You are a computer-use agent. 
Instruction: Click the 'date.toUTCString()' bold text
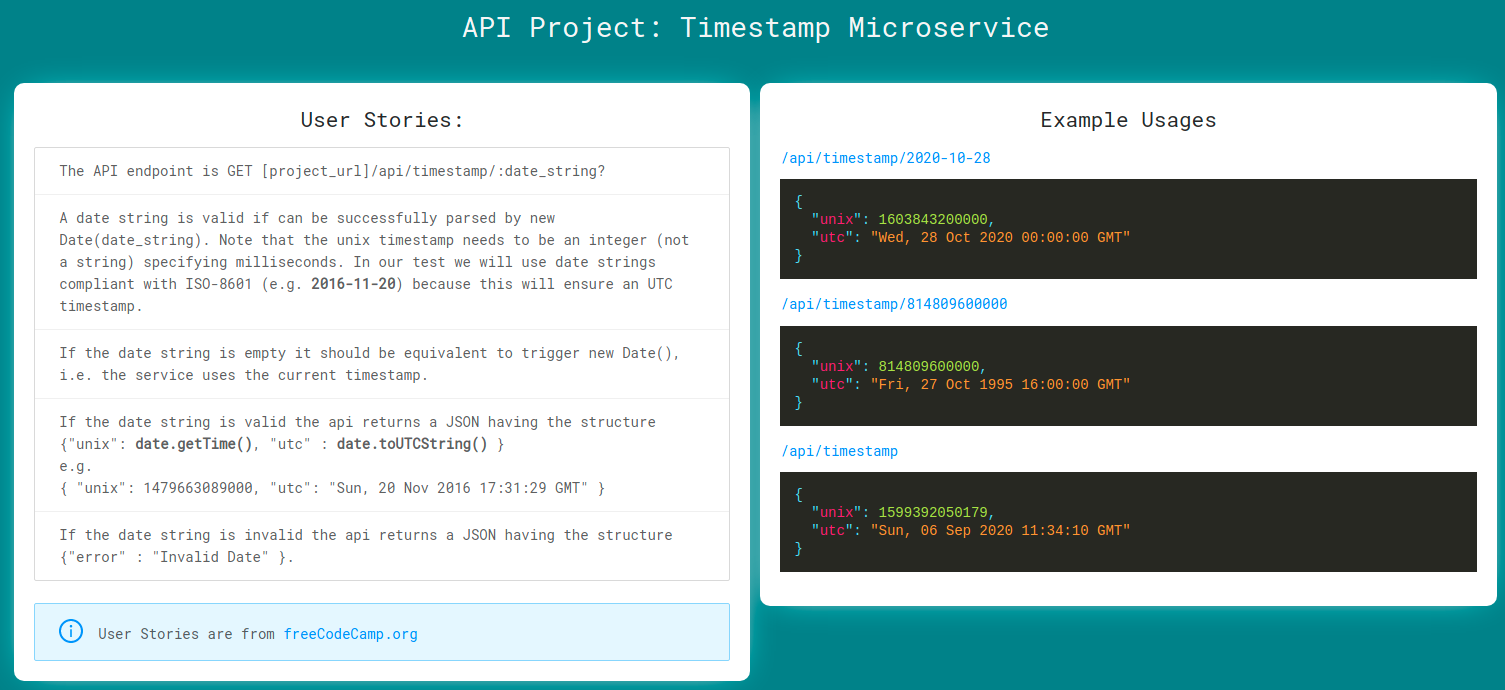412,444
